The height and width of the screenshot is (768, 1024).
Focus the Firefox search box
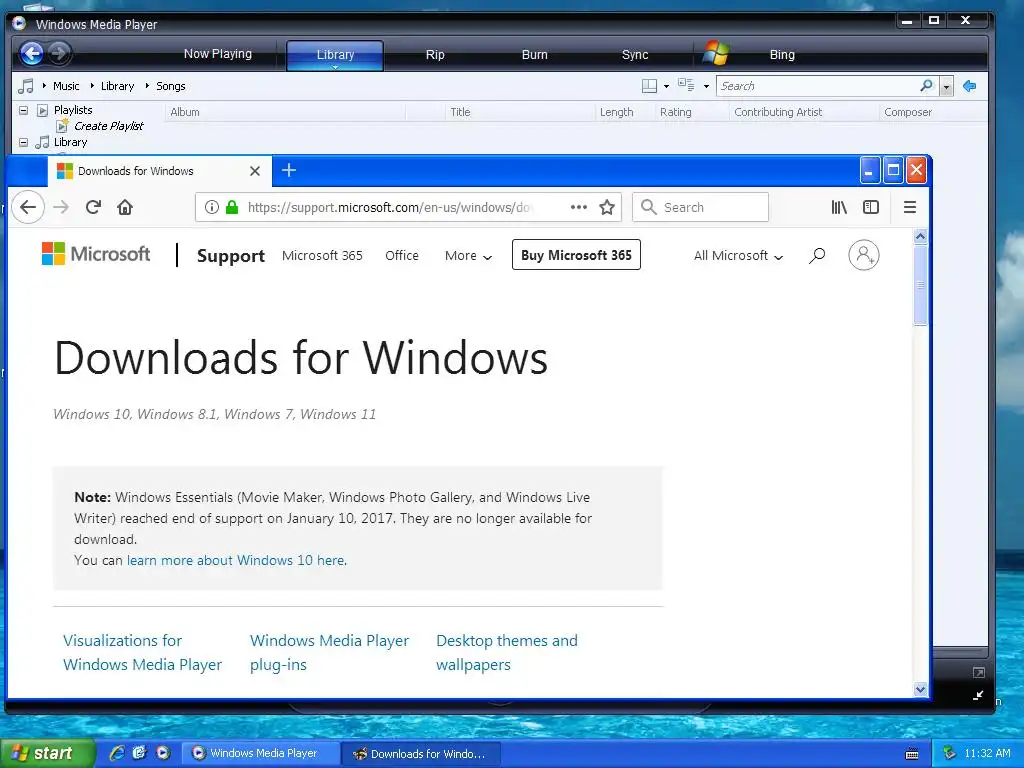tap(700, 207)
